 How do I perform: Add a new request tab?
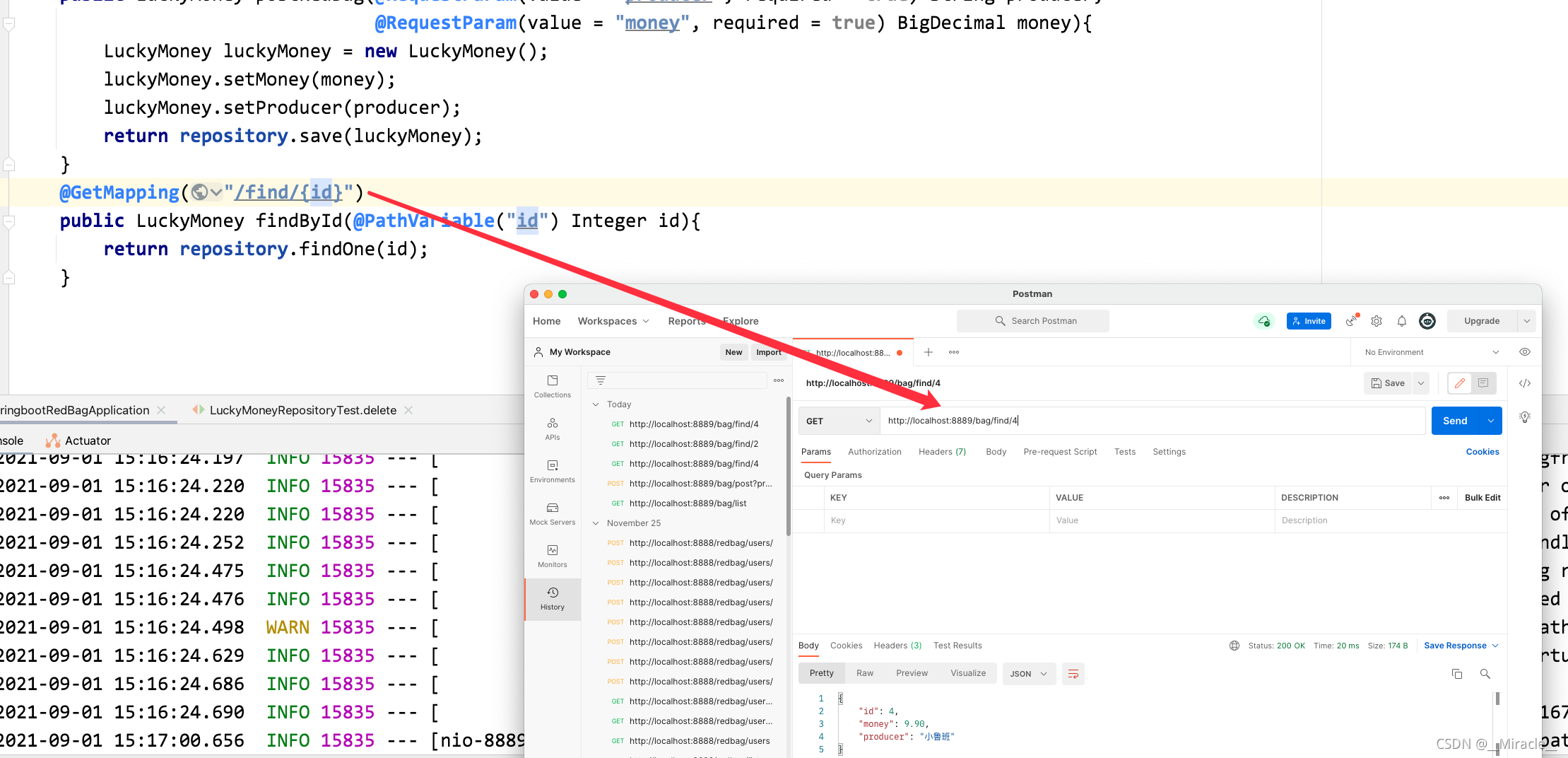tap(929, 352)
